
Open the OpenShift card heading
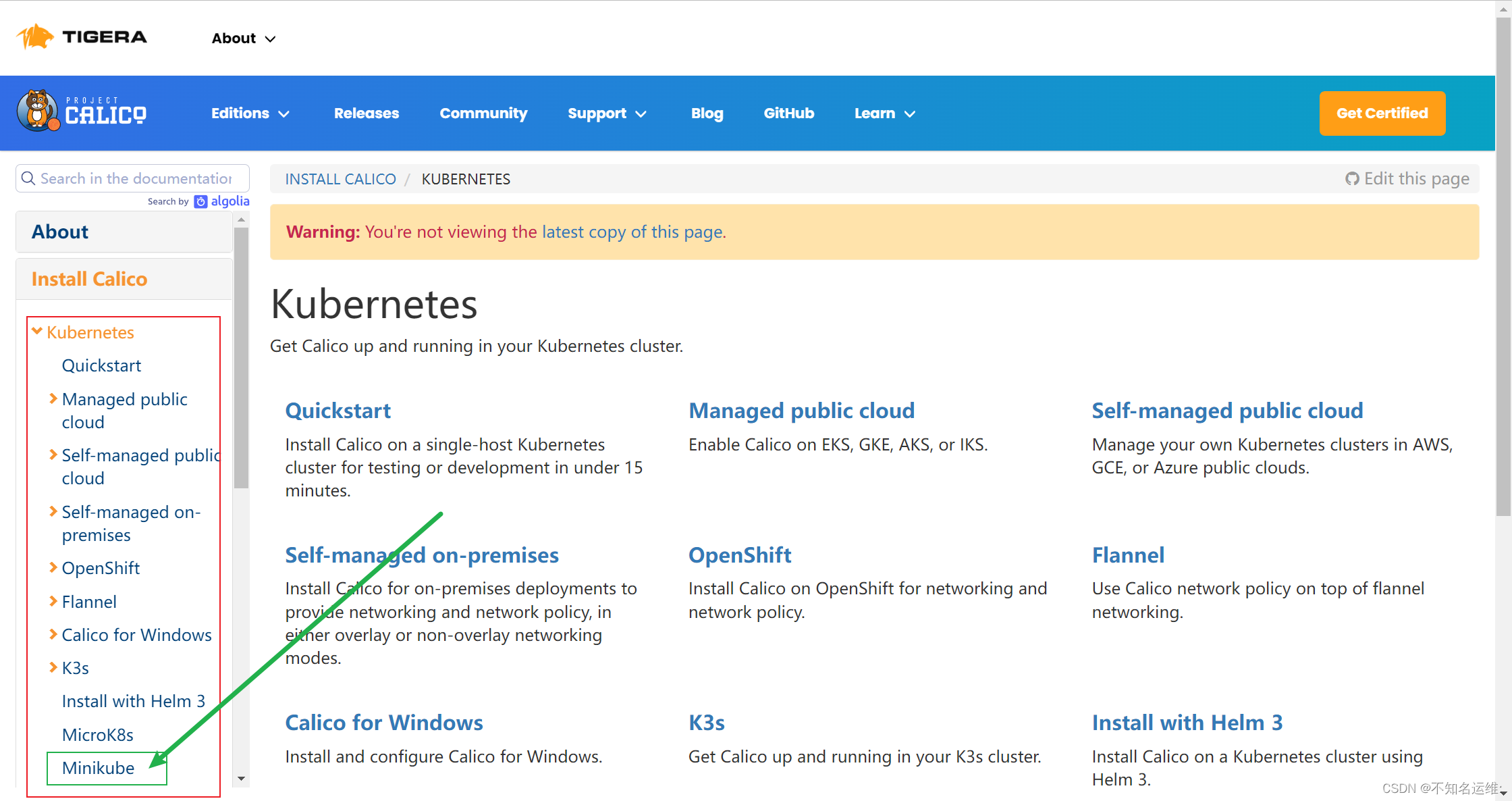(x=740, y=555)
